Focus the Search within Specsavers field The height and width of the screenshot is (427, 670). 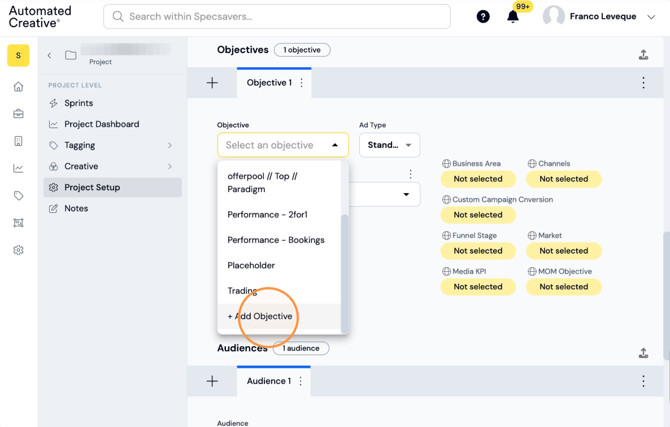(277, 17)
